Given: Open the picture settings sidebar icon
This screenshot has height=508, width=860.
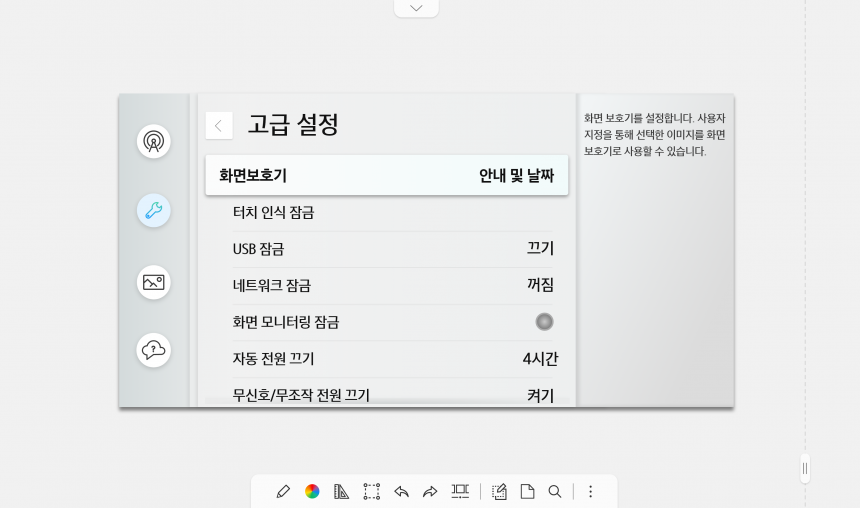Looking at the screenshot, I should [x=154, y=282].
